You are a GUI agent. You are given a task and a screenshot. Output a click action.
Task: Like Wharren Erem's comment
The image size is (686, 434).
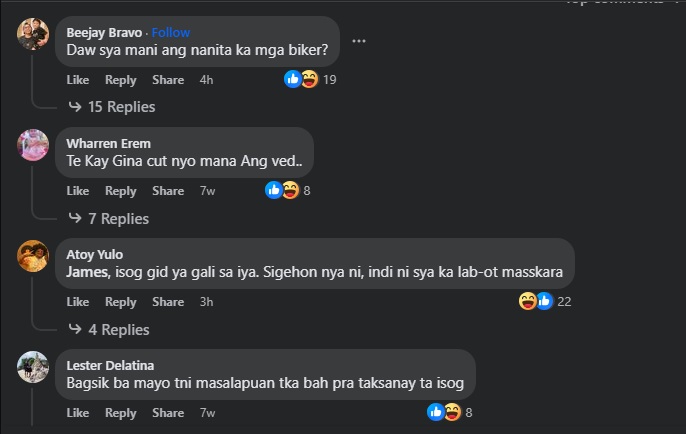78,191
